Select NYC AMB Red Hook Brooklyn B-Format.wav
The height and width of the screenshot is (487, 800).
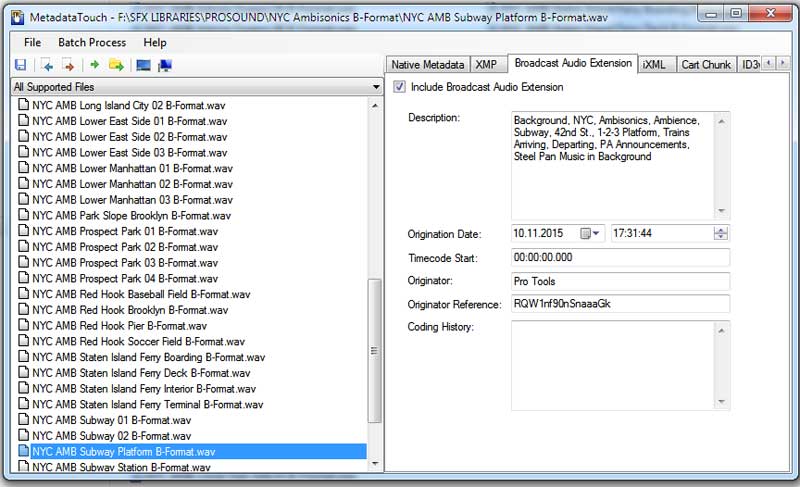pyautogui.click(x=130, y=310)
